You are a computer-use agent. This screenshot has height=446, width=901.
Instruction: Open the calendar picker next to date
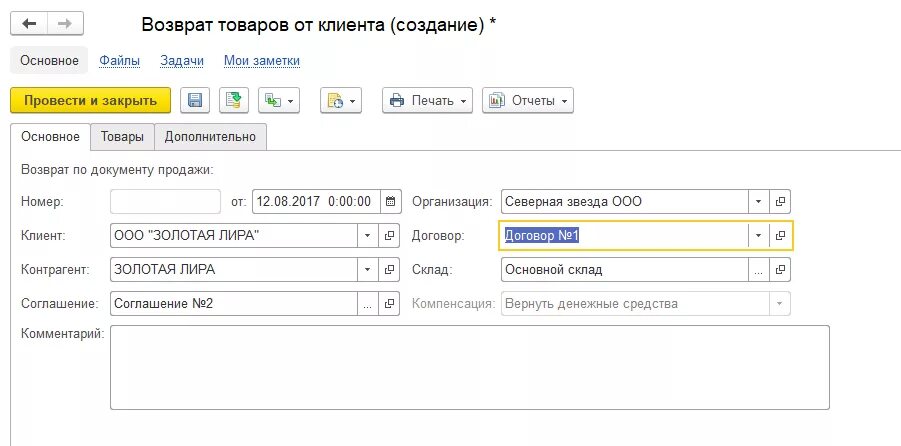[x=390, y=202]
